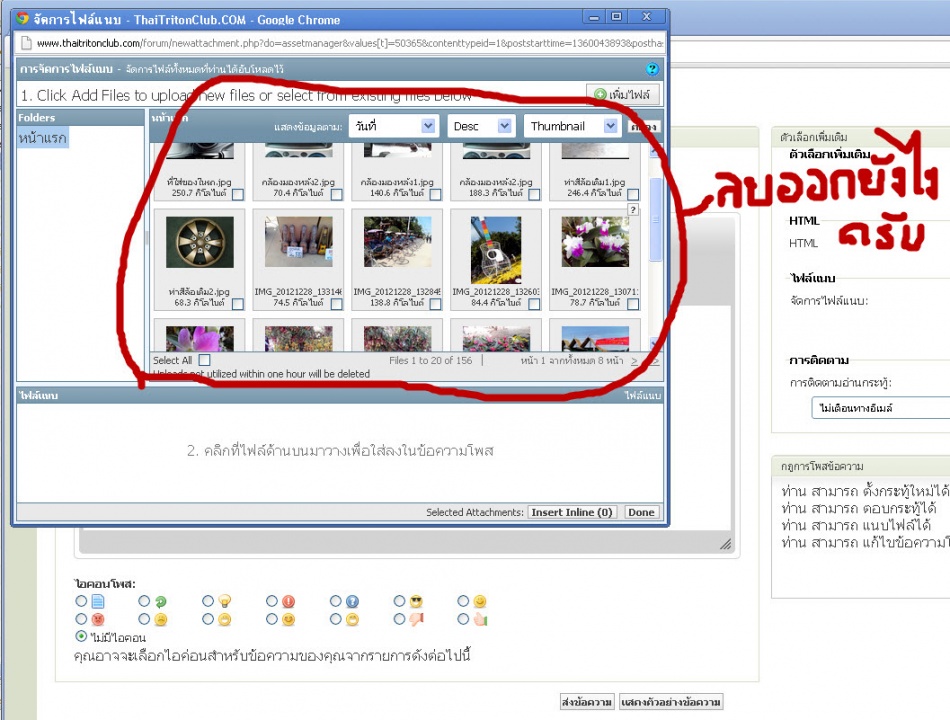The image size is (950, 720).
Task: Click the Done button
Action: (641, 512)
